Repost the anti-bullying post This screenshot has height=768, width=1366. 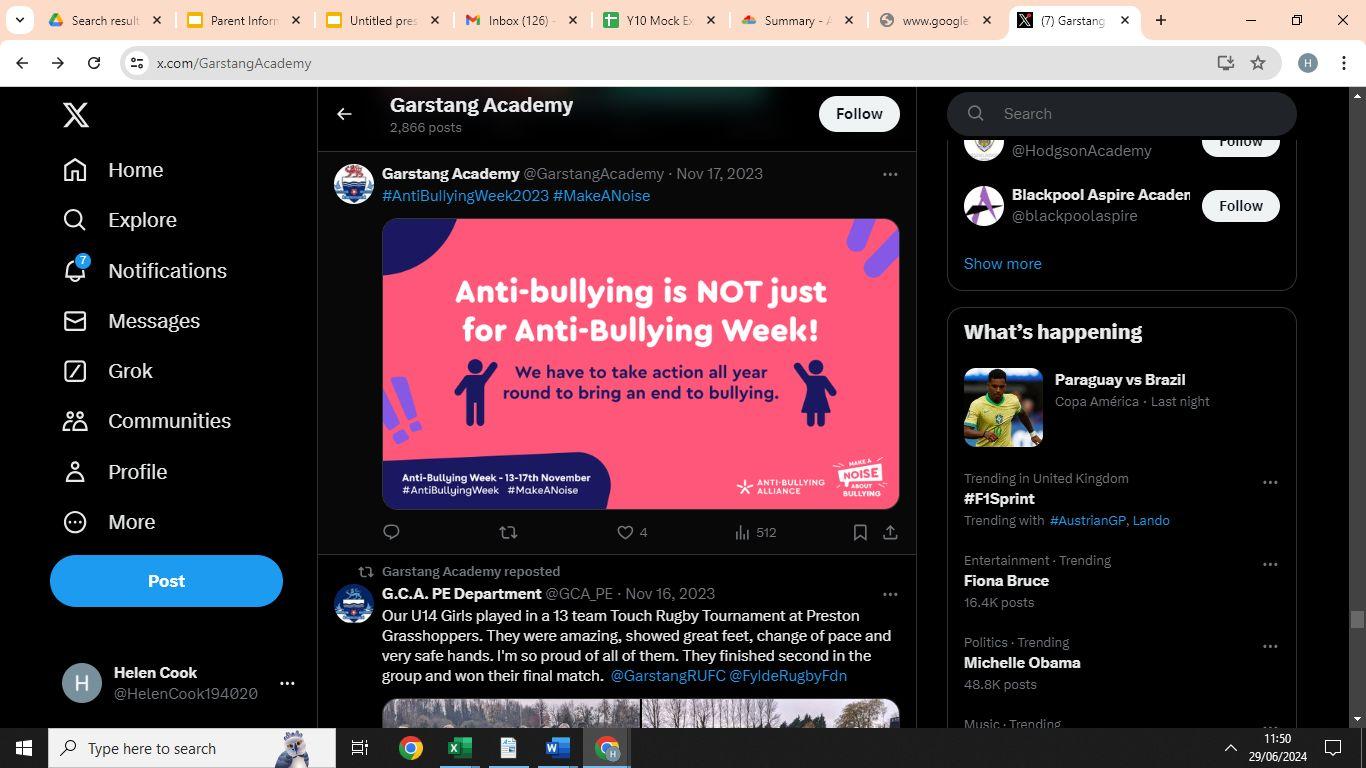pos(508,532)
